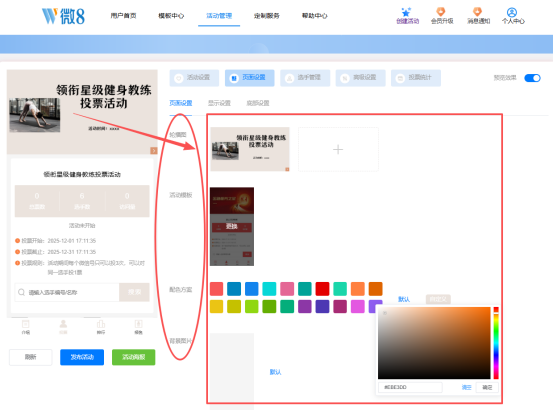
Task: Select the fitness carousel image thumbnail
Action: (250, 149)
